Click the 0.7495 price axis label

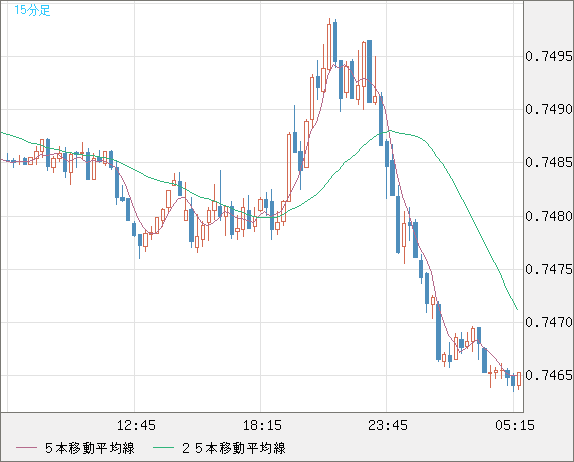tap(548, 56)
